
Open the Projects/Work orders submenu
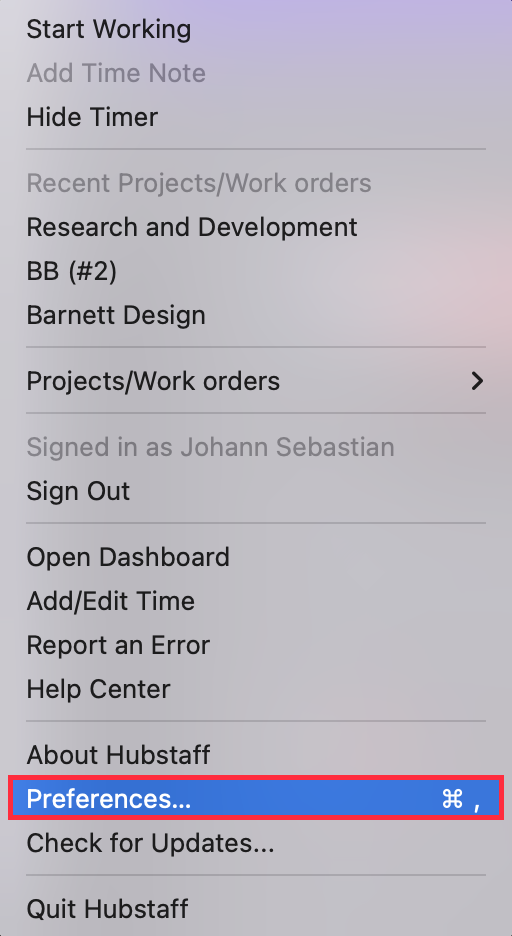pyautogui.click(x=256, y=381)
